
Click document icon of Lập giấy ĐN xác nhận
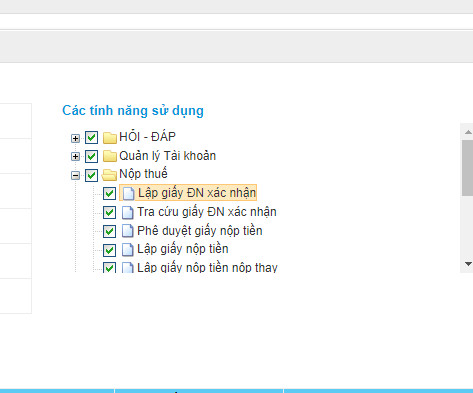tap(128, 193)
